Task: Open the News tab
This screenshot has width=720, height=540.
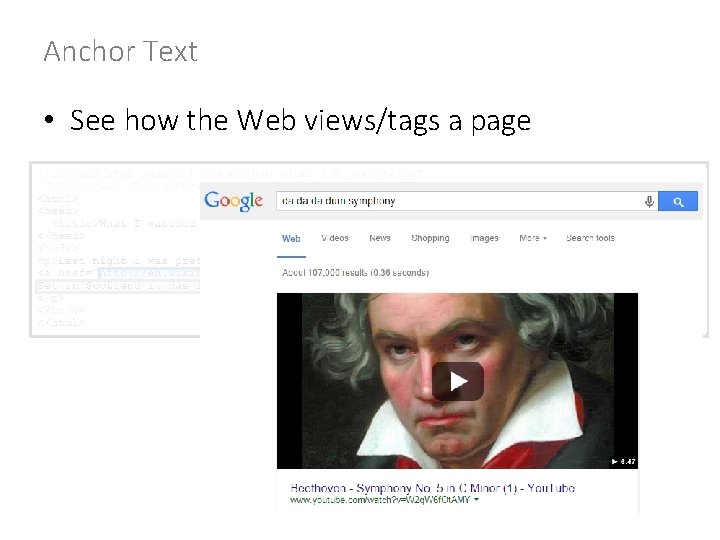Action: tap(380, 238)
